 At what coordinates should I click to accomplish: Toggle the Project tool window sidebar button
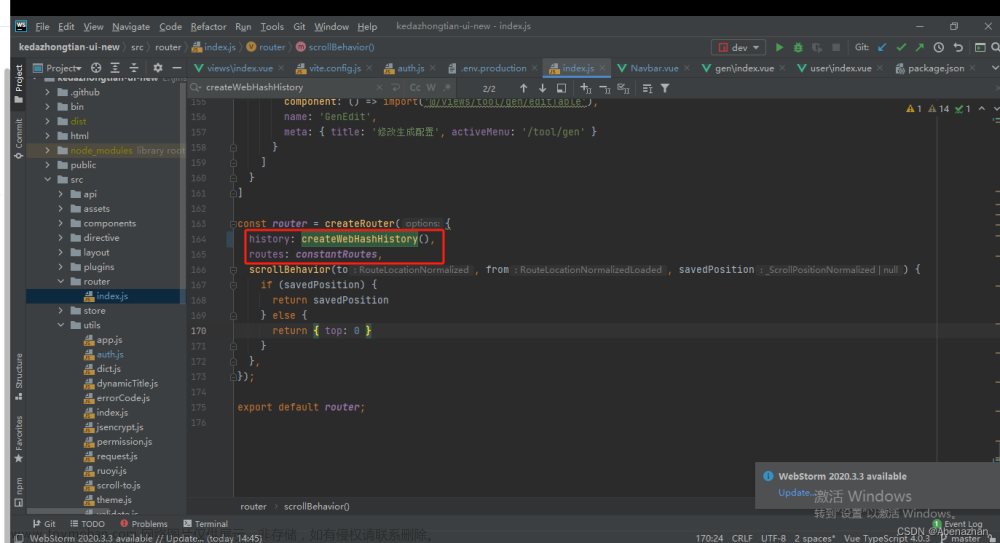coord(18,84)
